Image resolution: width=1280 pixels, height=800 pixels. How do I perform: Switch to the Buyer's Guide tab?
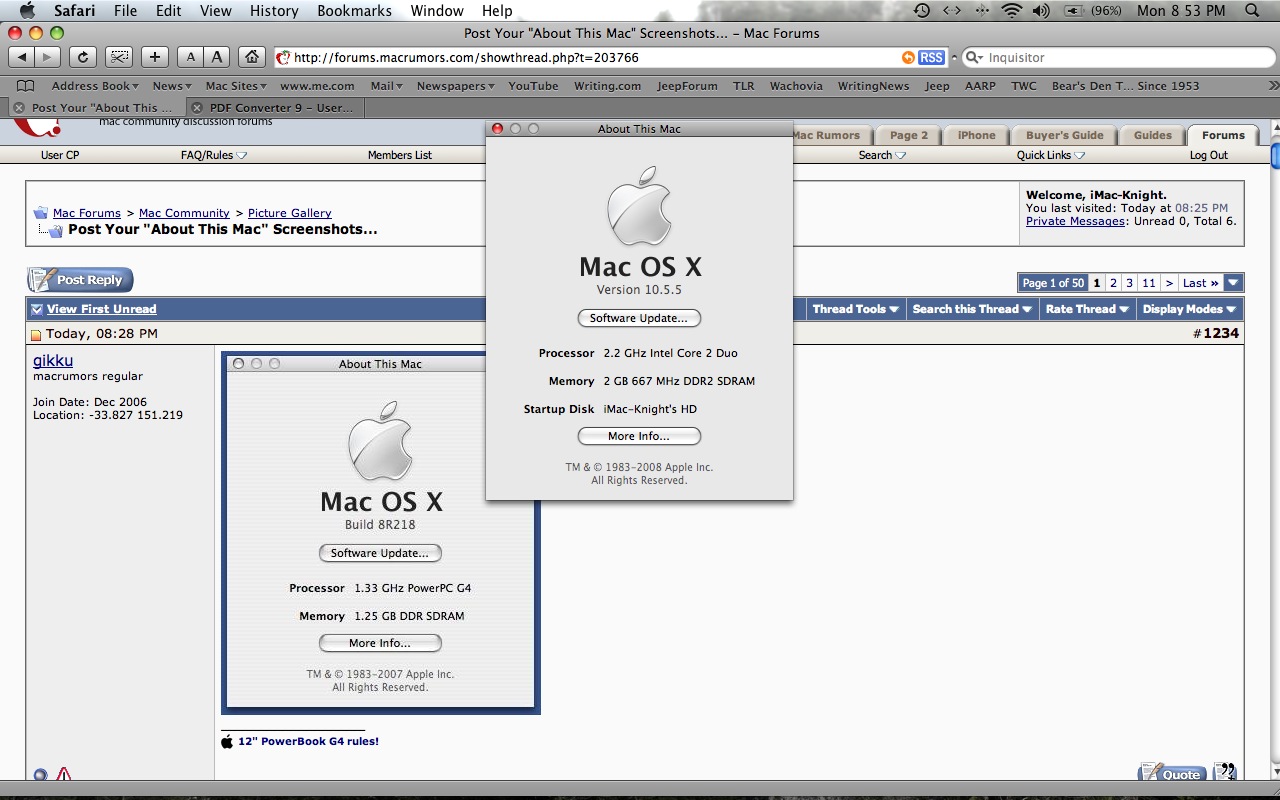[1064, 135]
